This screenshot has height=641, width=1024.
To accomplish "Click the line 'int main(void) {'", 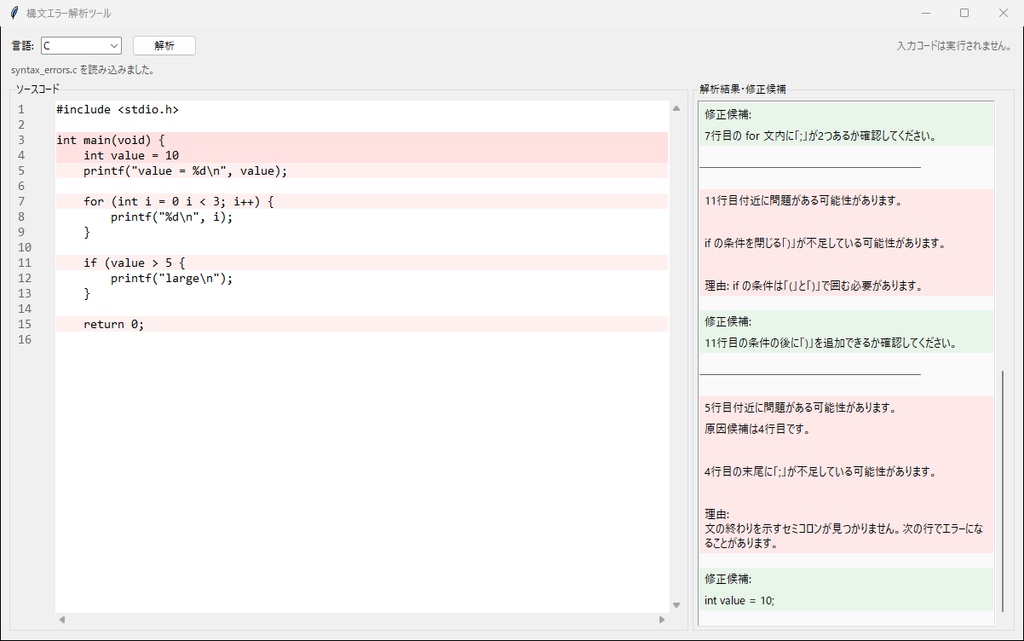I will point(110,140).
